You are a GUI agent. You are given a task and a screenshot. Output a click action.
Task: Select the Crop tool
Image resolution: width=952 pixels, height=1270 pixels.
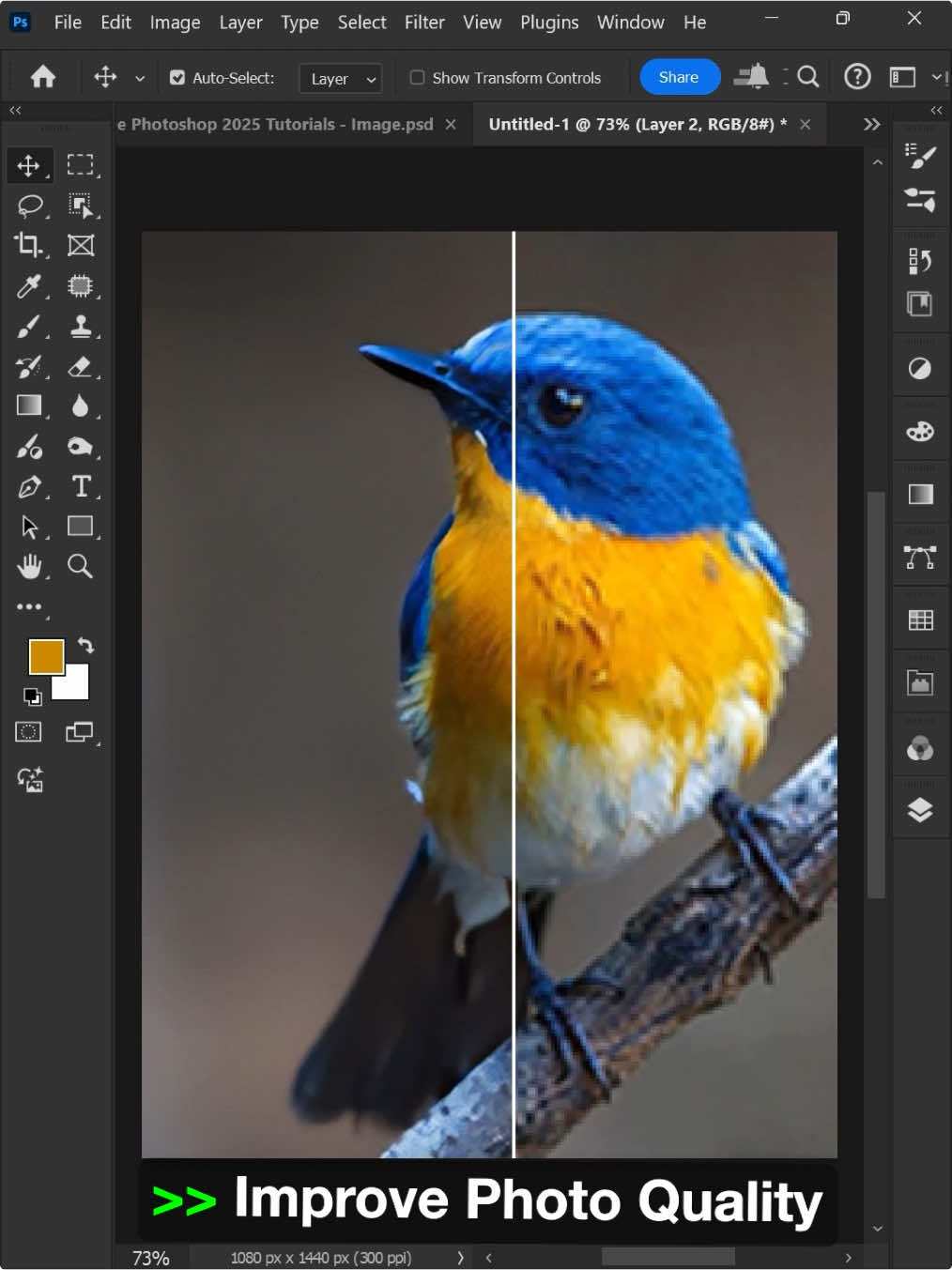point(28,245)
